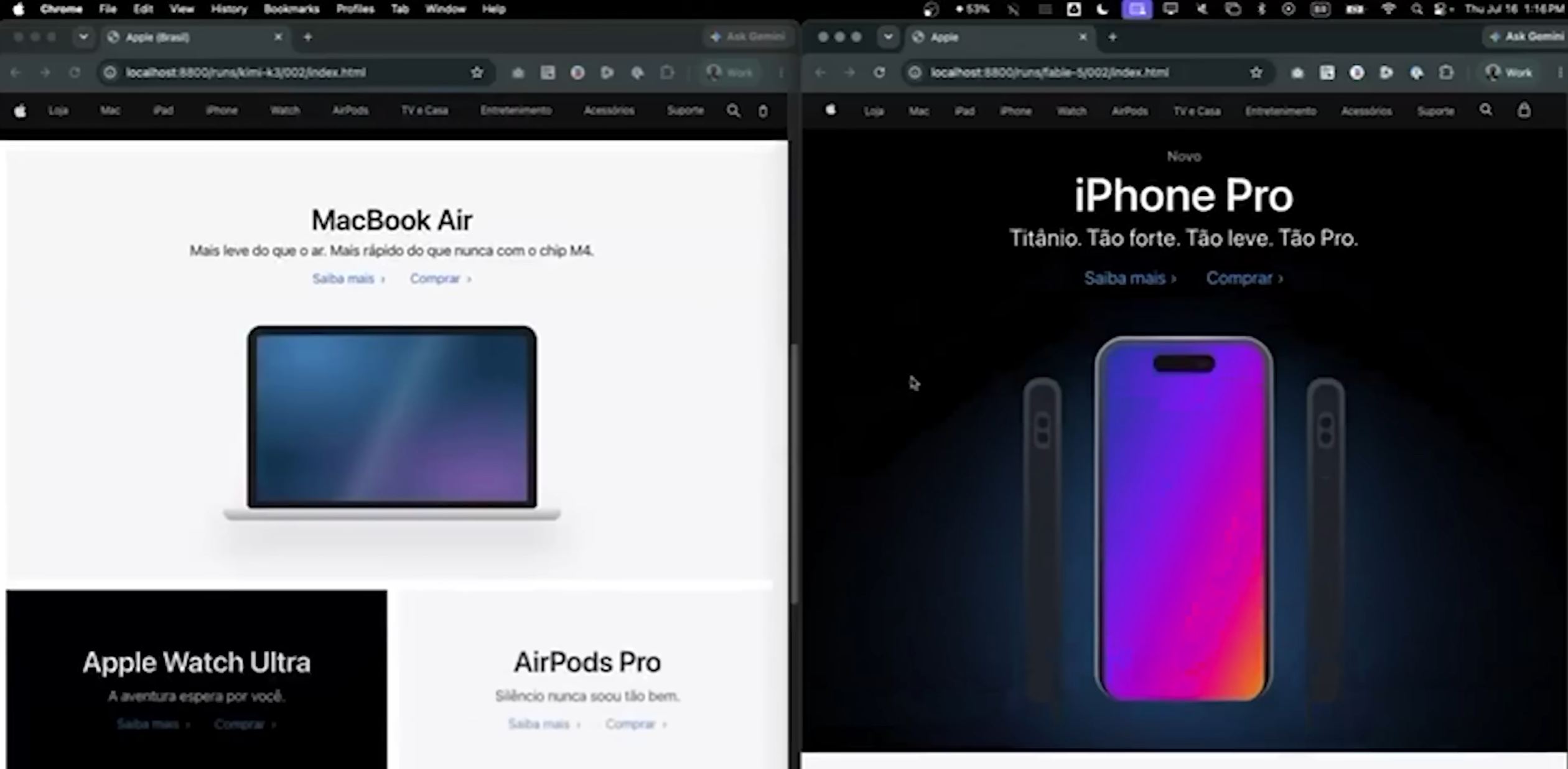The width and height of the screenshot is (1568, 769).
Task: Open Bluetooth status in macOS menu bar
Action: coord(1261,9)
